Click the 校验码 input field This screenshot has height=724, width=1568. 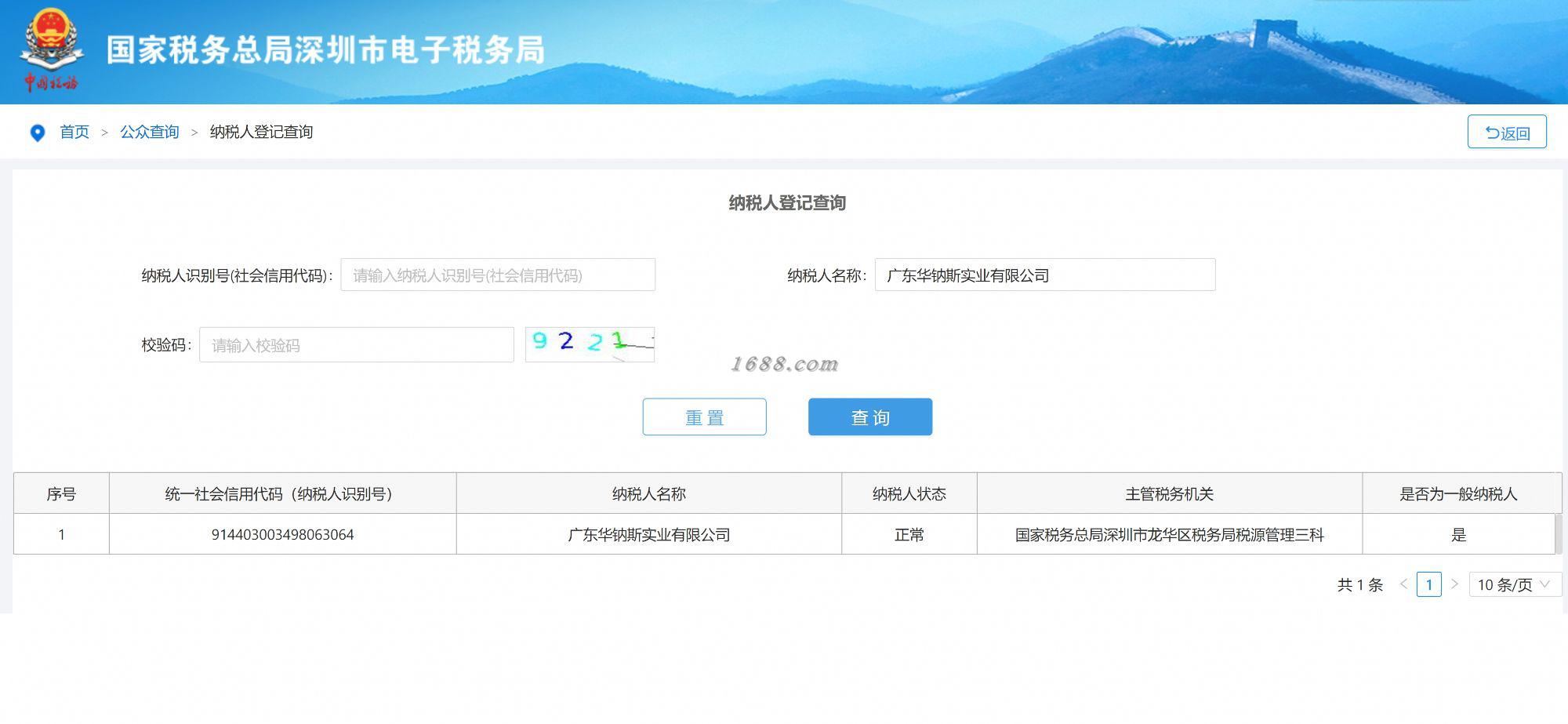357,344
